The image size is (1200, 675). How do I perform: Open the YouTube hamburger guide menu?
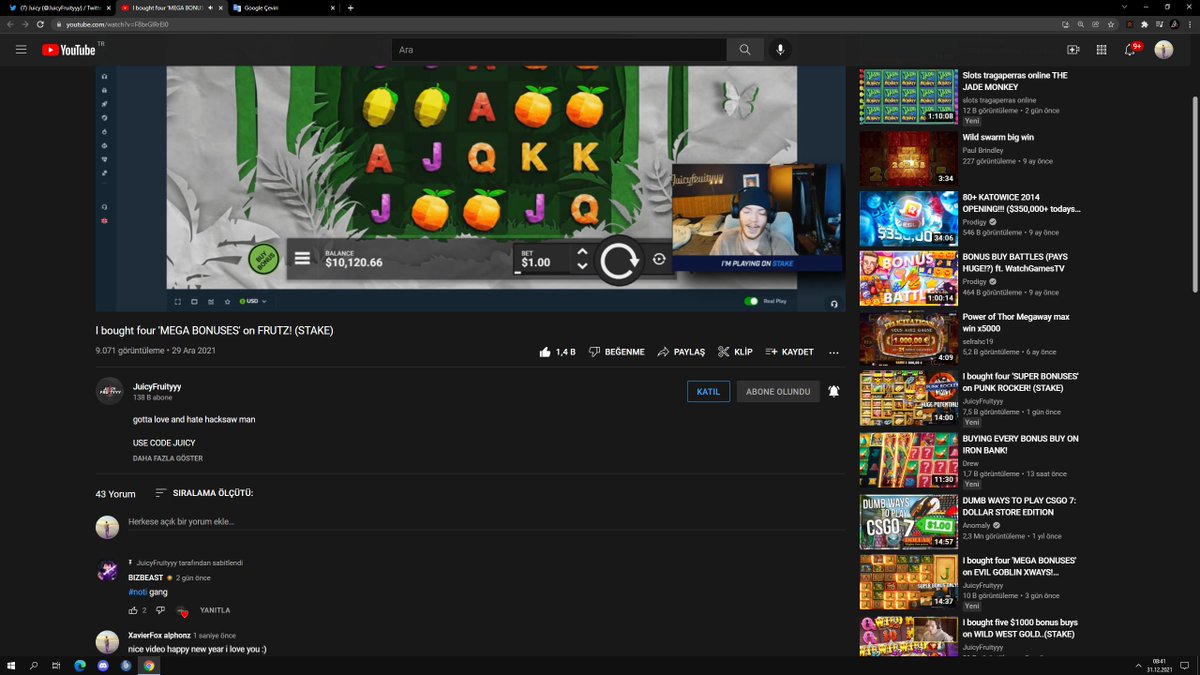[21, 49]
